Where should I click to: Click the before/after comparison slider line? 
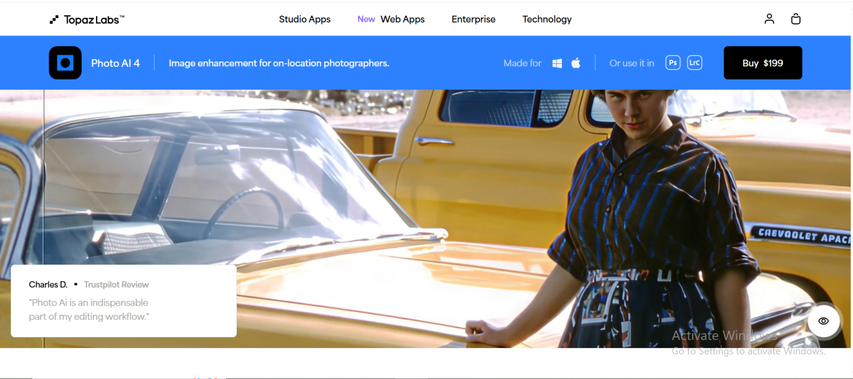44,218
